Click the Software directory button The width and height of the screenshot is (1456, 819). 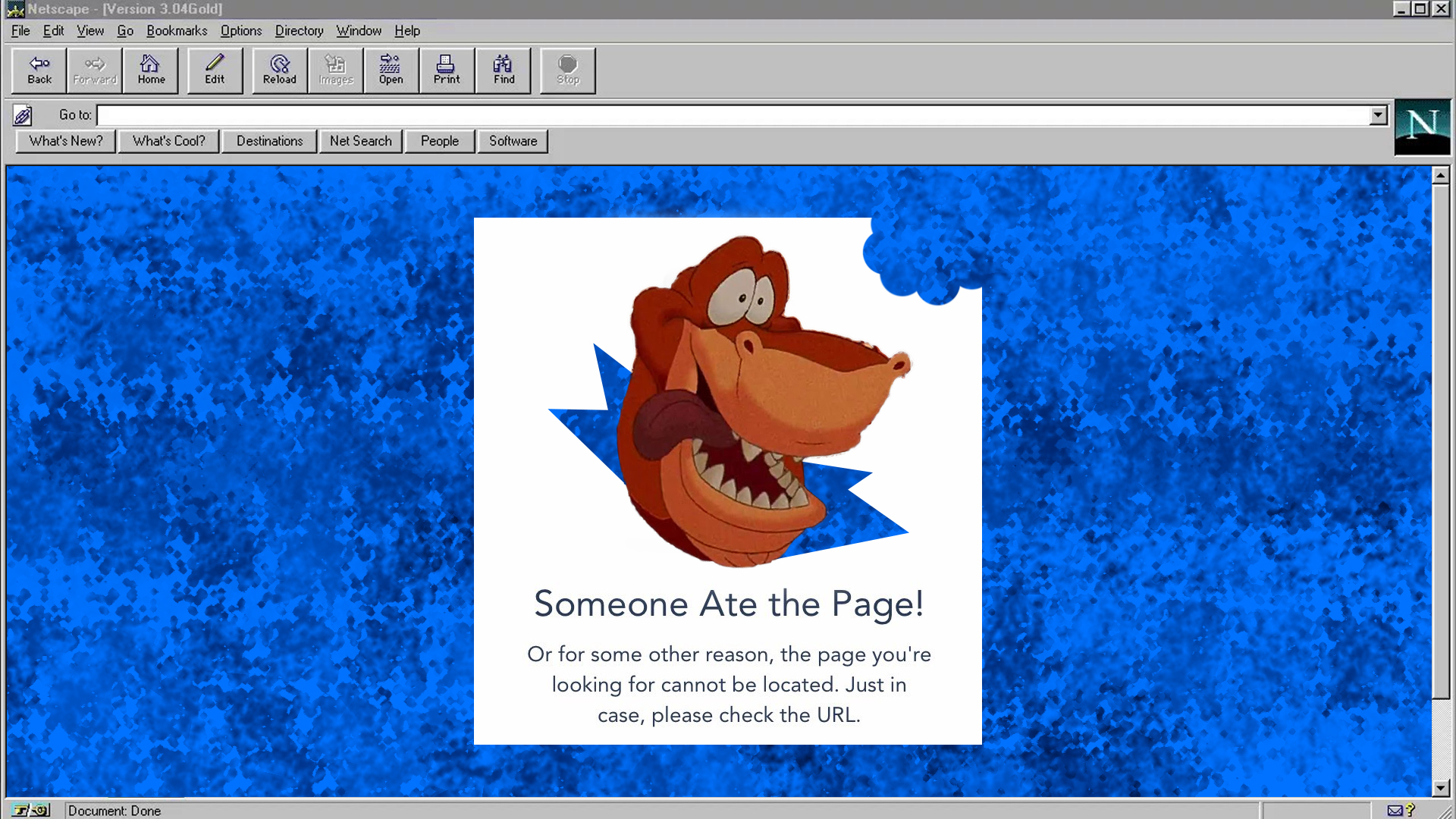click(x=513, y=141)
